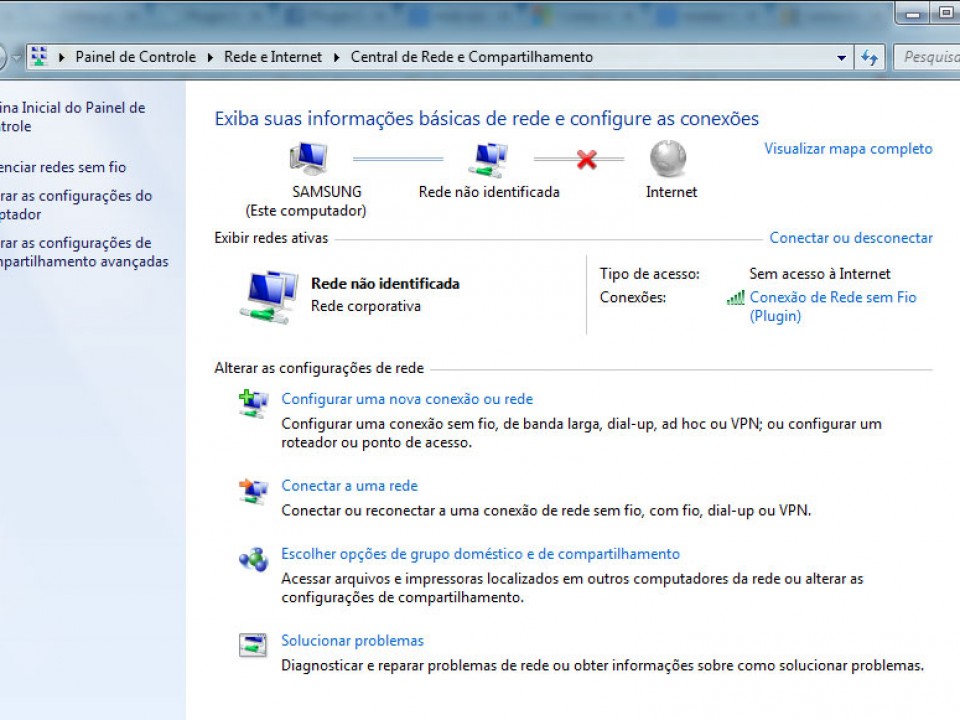The image size is (960, 720).
Task: Click the Pesquisar search field
Action: [x=927, y=57]
